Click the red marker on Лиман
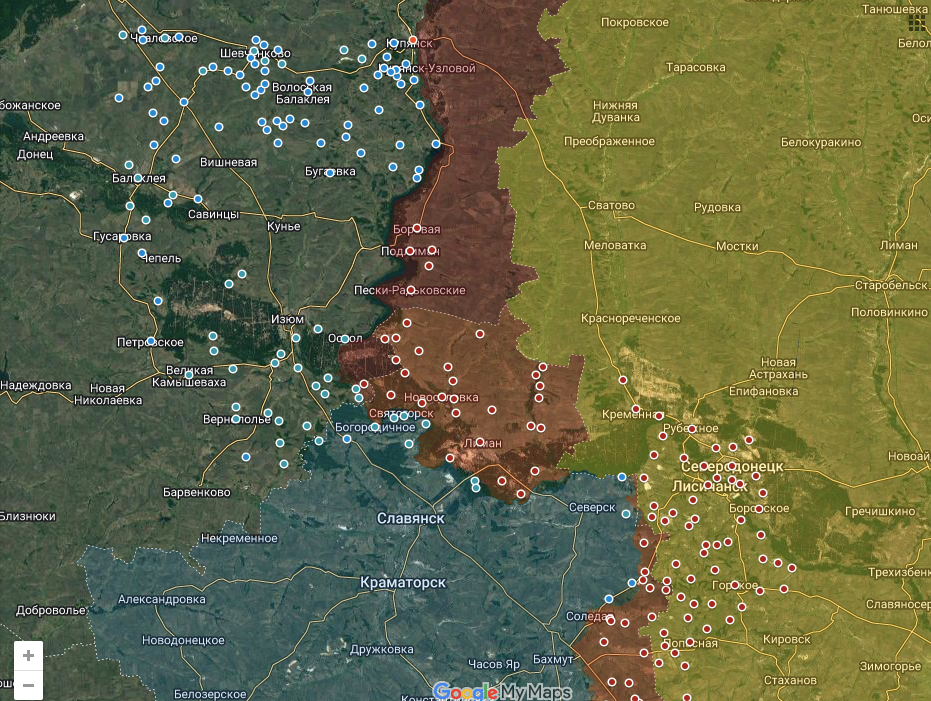Image resolution: width=931 pixels, height=701 pixels. pyautogui.click(x=480, y=441)
